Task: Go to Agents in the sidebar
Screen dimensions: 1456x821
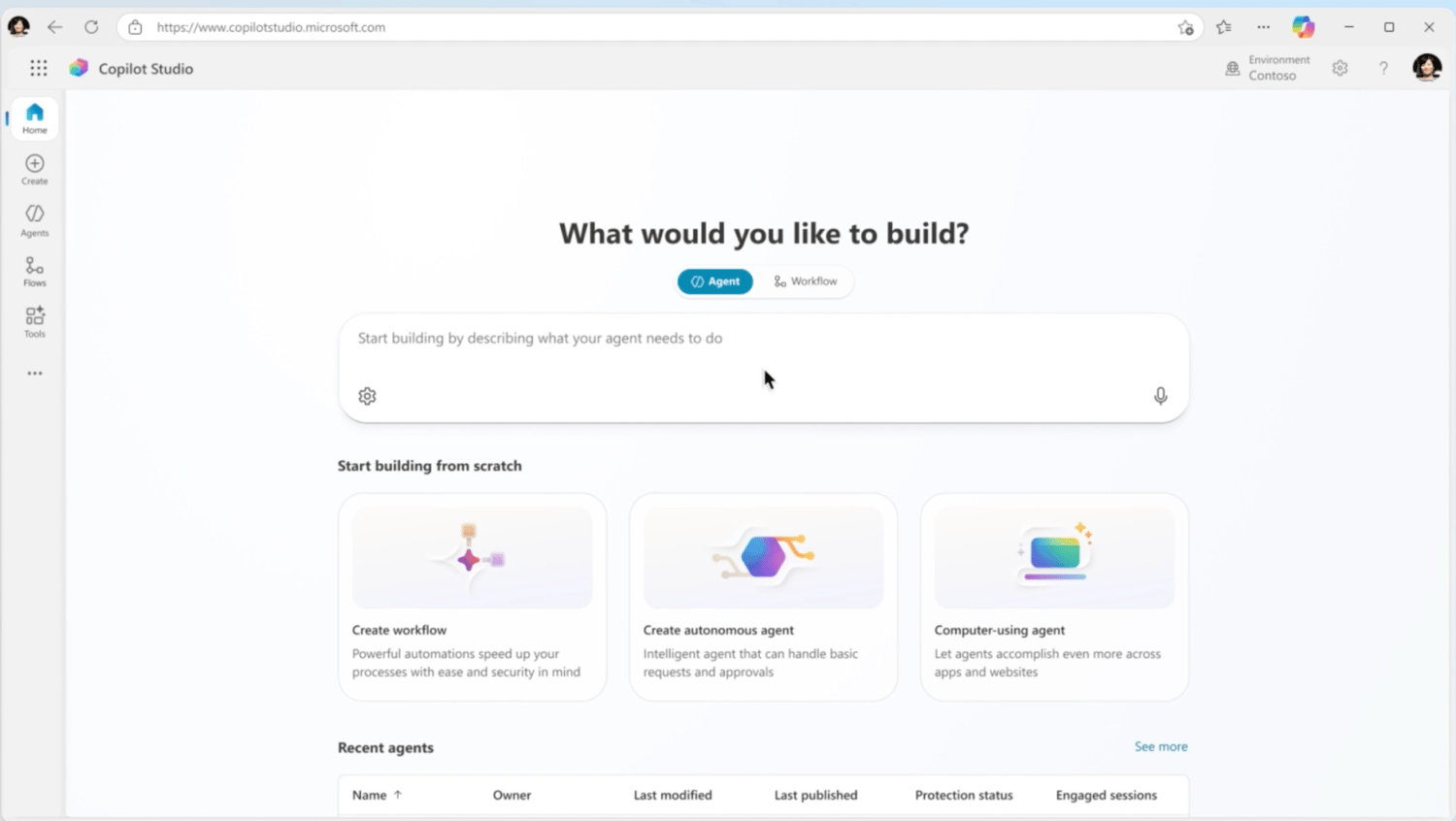Action: tap(35, 220)
